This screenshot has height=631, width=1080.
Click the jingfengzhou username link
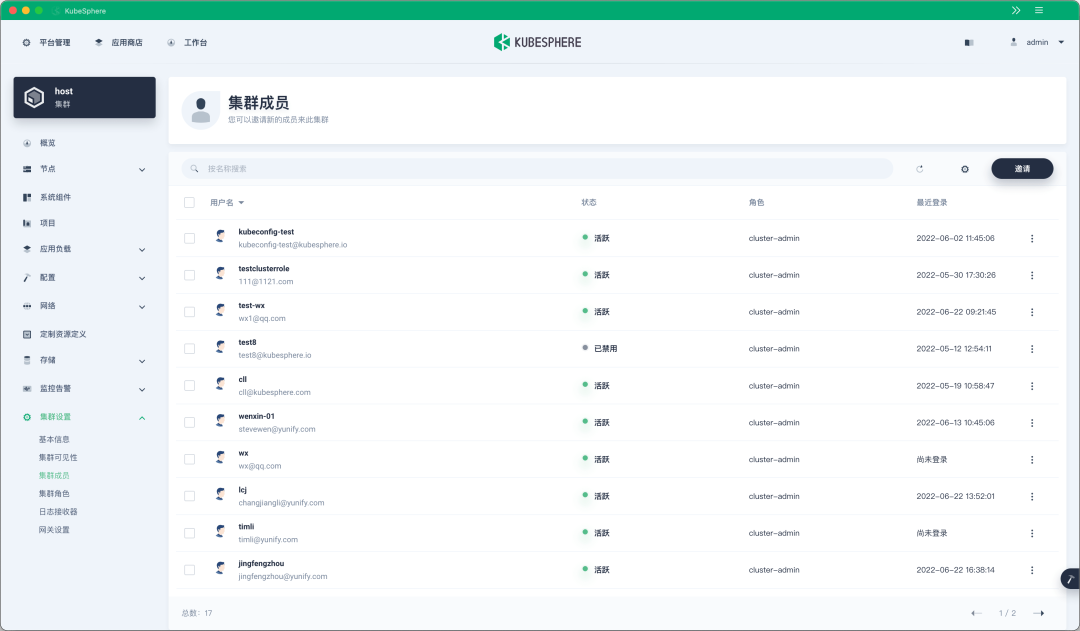(x=261, y=563)
